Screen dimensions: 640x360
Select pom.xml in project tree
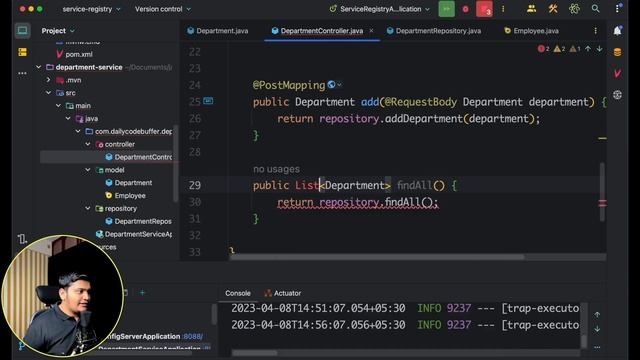pyautogui.click(x=74, y=54)
